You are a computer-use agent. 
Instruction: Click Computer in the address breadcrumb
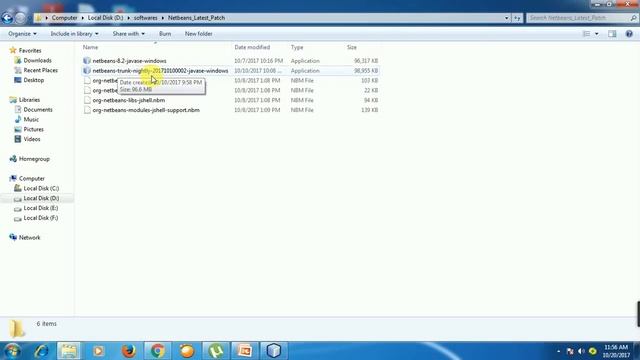64,18
